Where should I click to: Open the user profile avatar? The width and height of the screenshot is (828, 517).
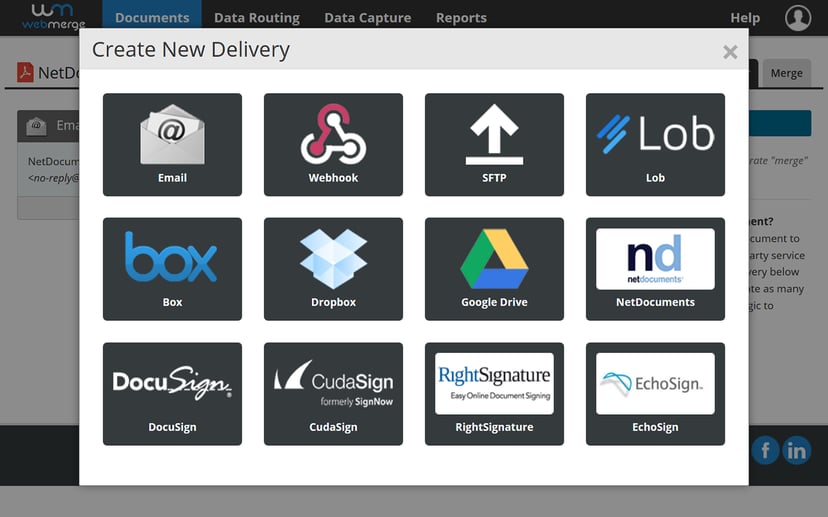(798, 17)
